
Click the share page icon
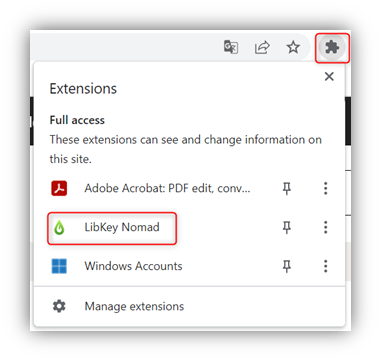pos(262,47)
